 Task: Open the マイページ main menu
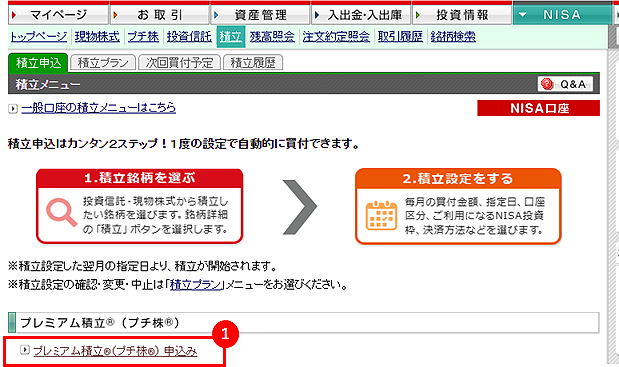pos(58,15)
